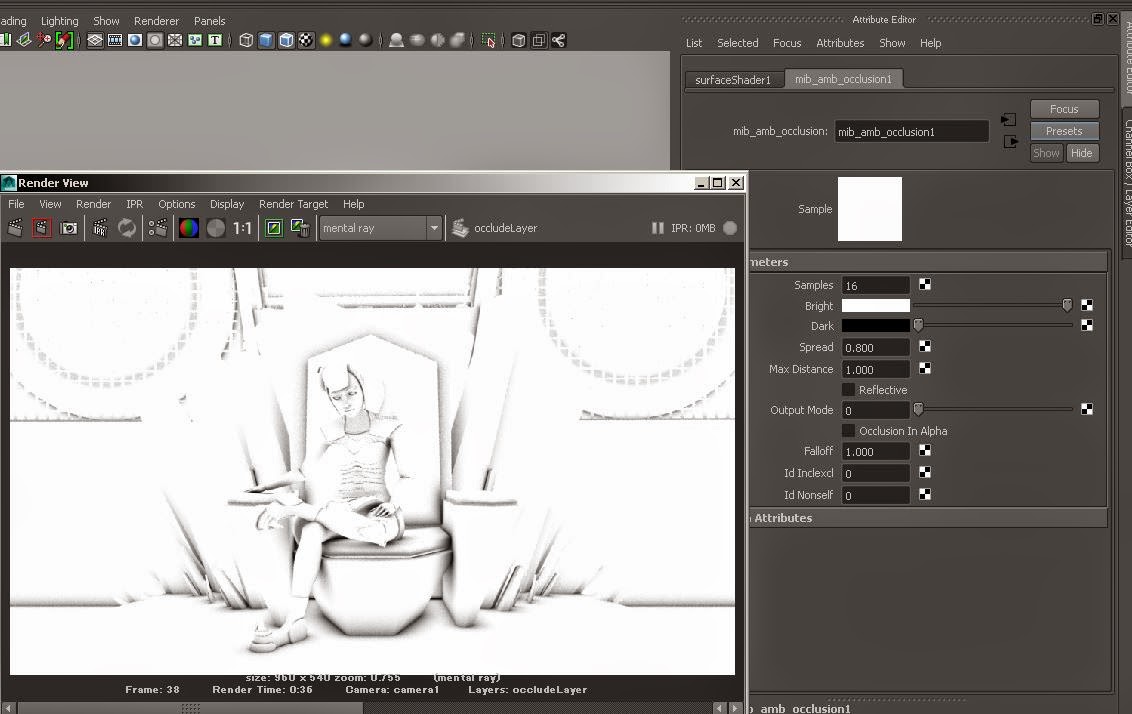
Task: Click the render region icon
Action: click(x=42, y=228)
